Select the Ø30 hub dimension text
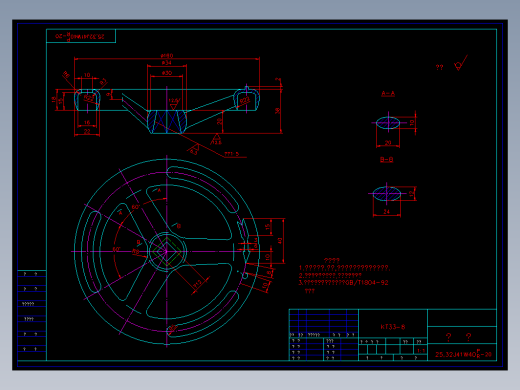The height and width of the screenshot is (390, 520). pyautogui.click(x=167, y=73)
